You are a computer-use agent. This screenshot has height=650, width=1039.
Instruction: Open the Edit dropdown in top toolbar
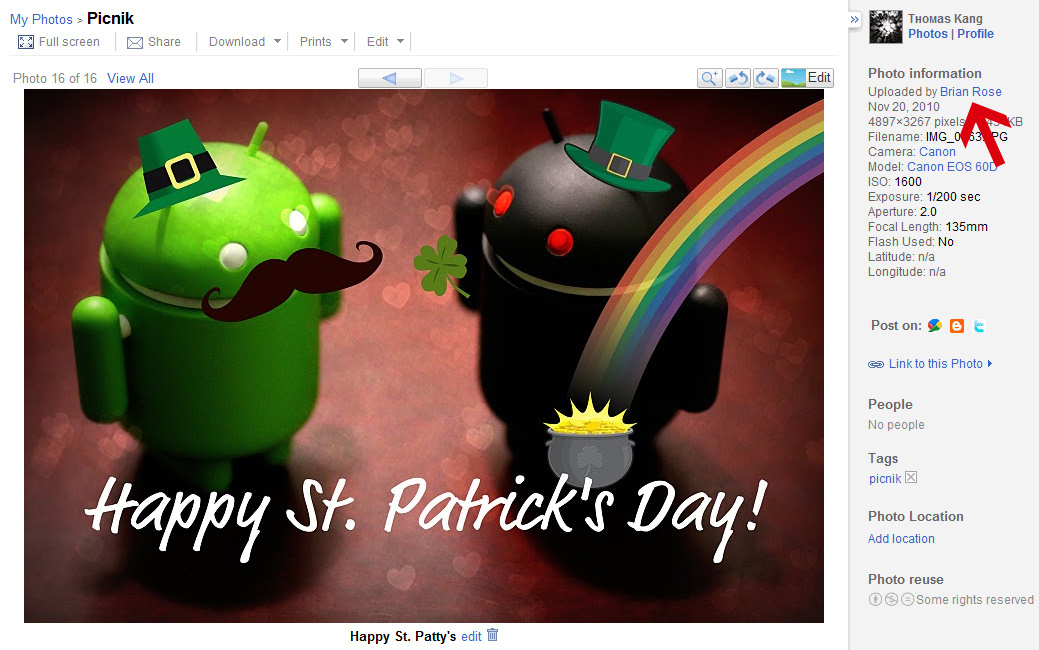[385, 42]
